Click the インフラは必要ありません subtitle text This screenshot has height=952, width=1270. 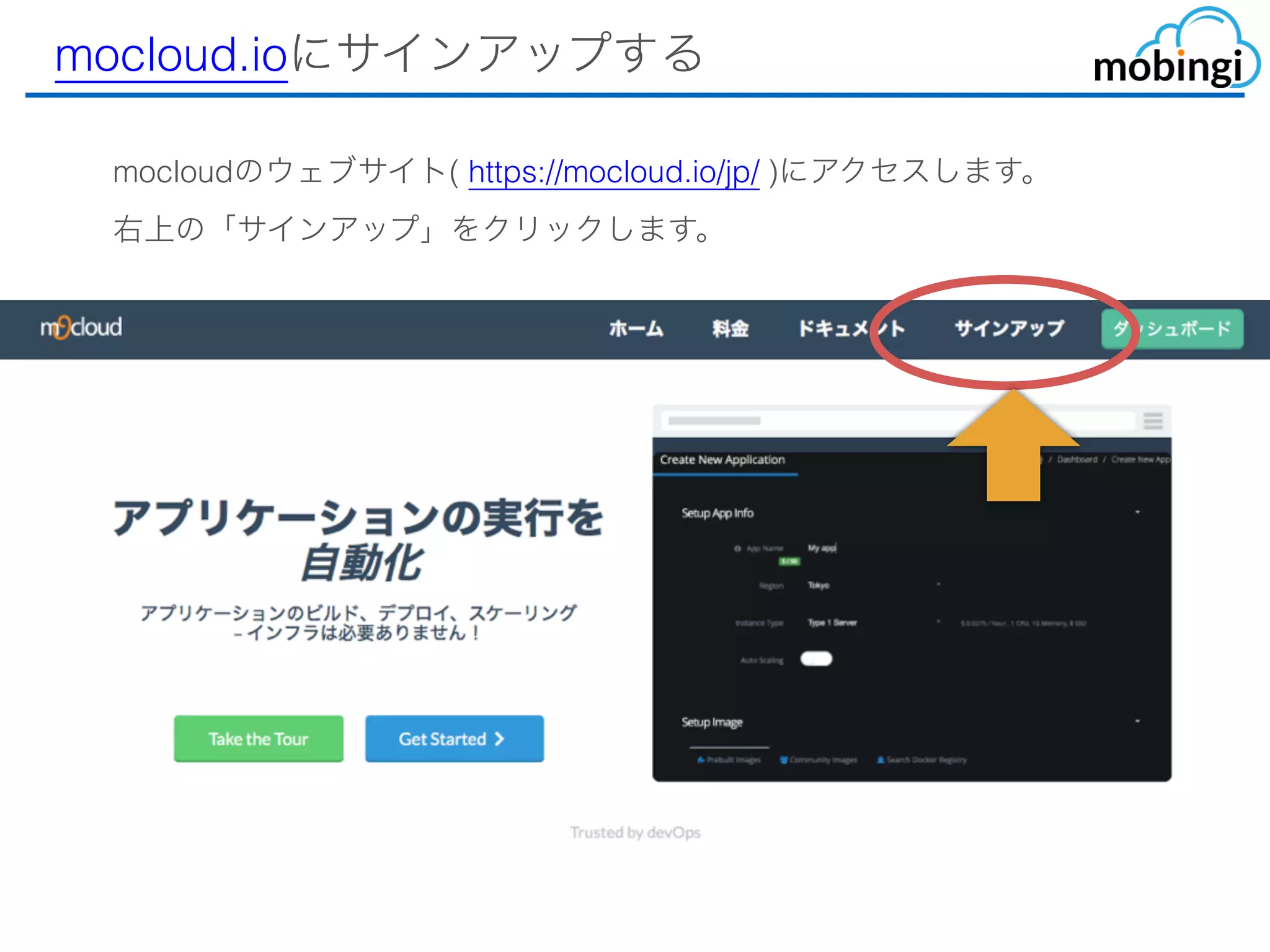click(357, 633)
